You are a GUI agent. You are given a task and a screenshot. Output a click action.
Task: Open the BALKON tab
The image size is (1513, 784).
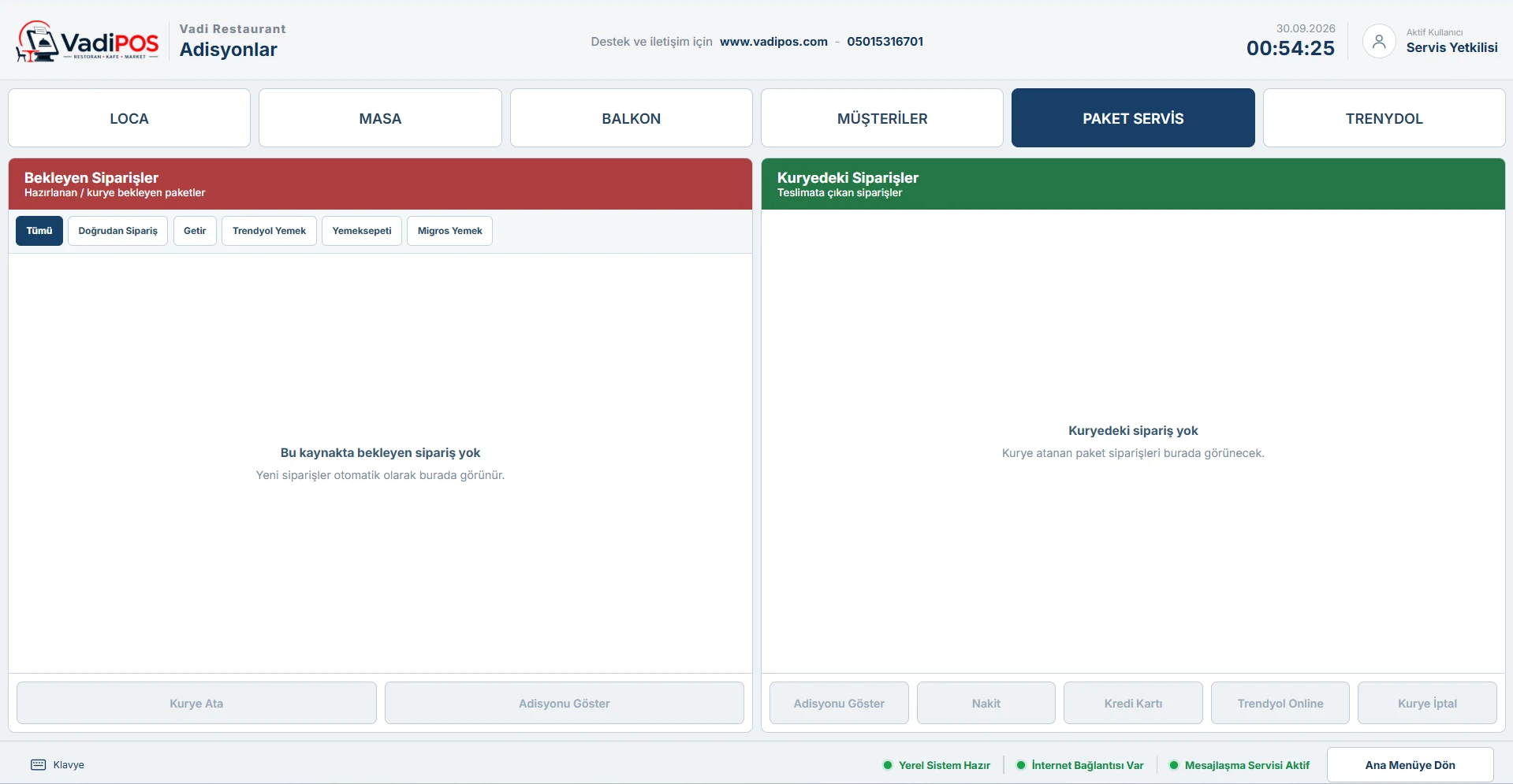632,118
